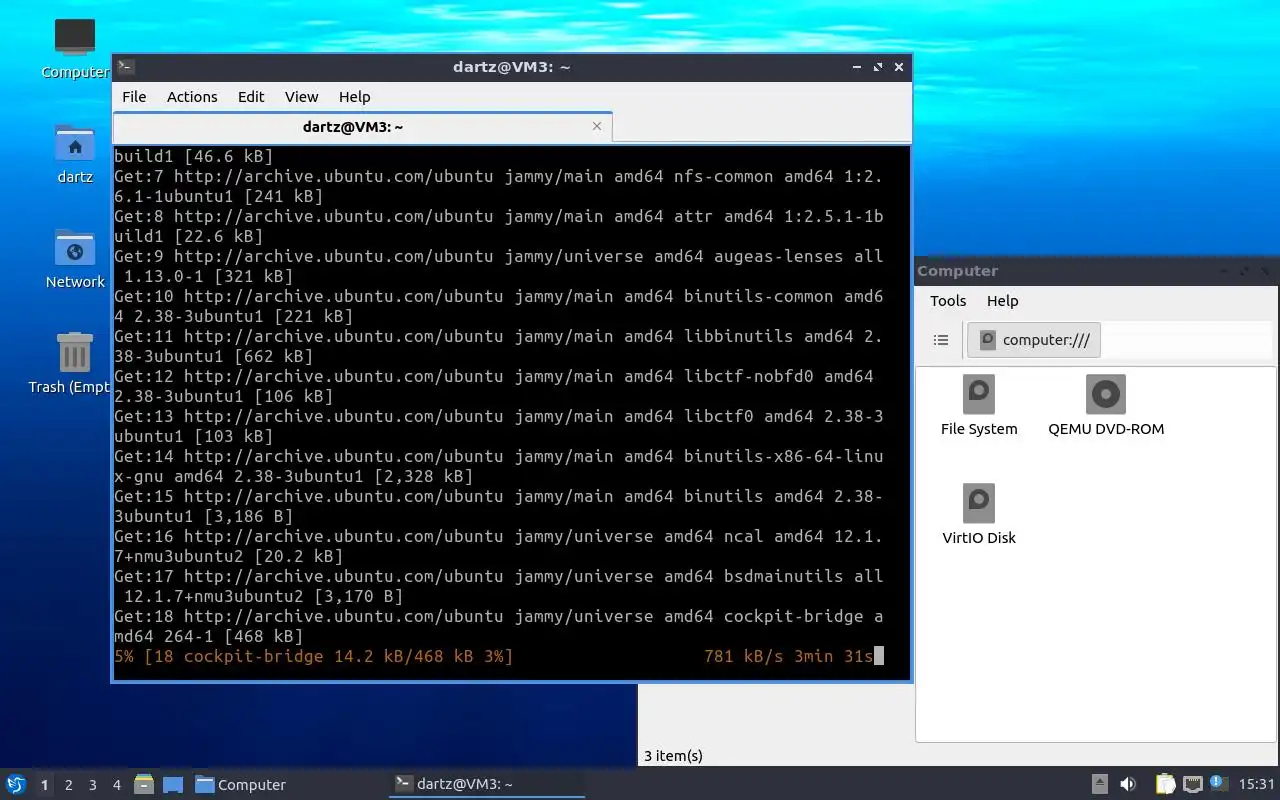Open the Computer desktop icon
The height and width of the screenshot is (800, 1280).
[x=75, y=48]
